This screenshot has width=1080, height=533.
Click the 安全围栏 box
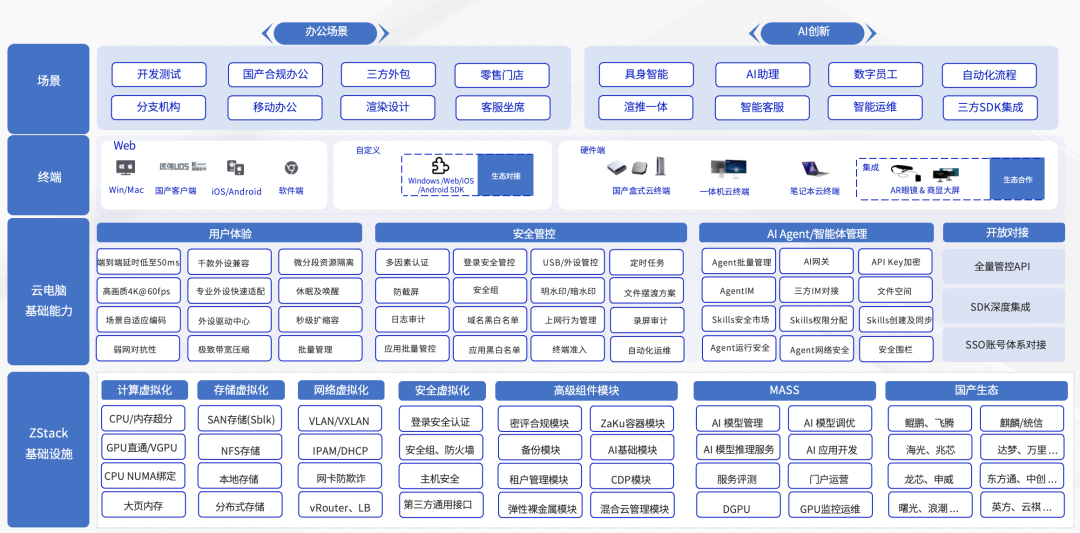(x=895, y=349)
